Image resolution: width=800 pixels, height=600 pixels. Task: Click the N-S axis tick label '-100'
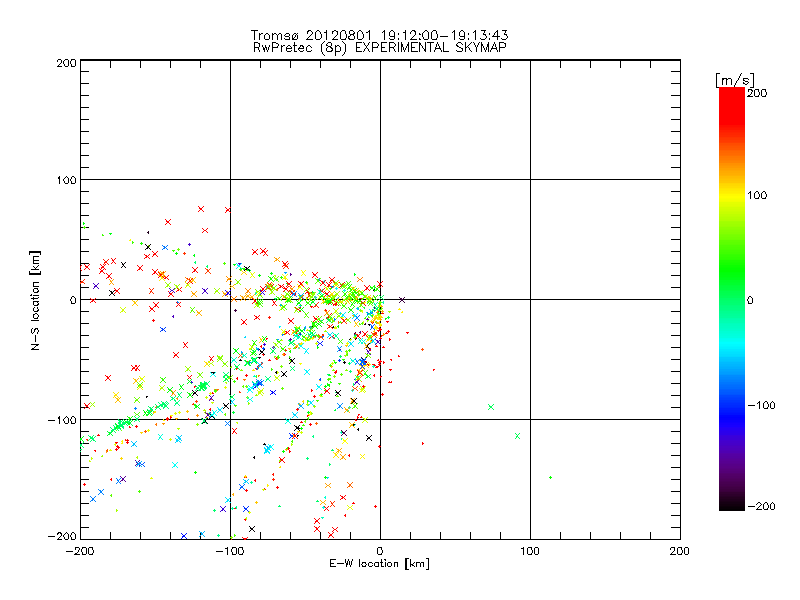pos(62,420)
